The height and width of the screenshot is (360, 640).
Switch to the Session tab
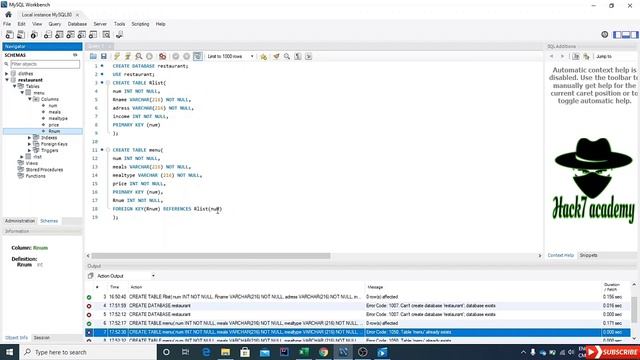coord(41,338)
